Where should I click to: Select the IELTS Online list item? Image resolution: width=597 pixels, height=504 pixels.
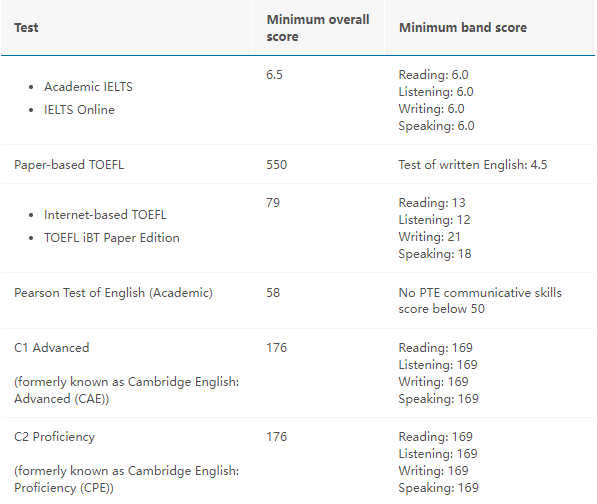point(79,110)
